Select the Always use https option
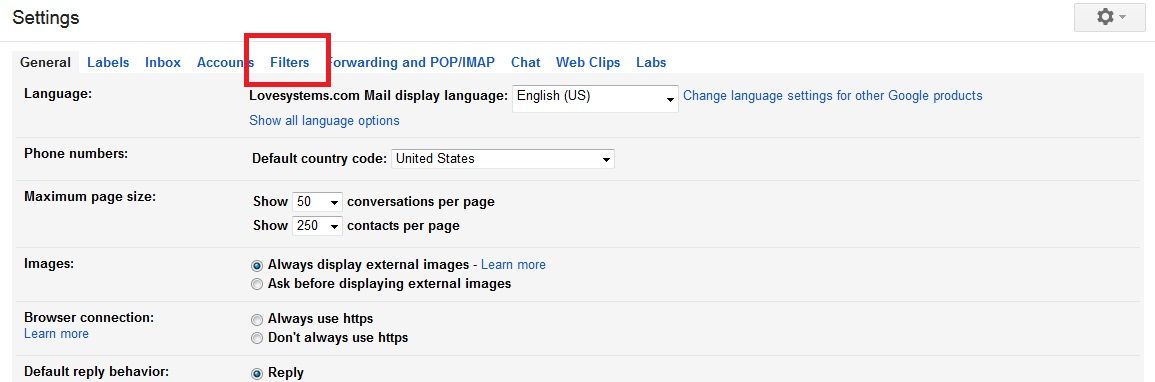This screenshot has height=382, width=1155. coord(256,320)
